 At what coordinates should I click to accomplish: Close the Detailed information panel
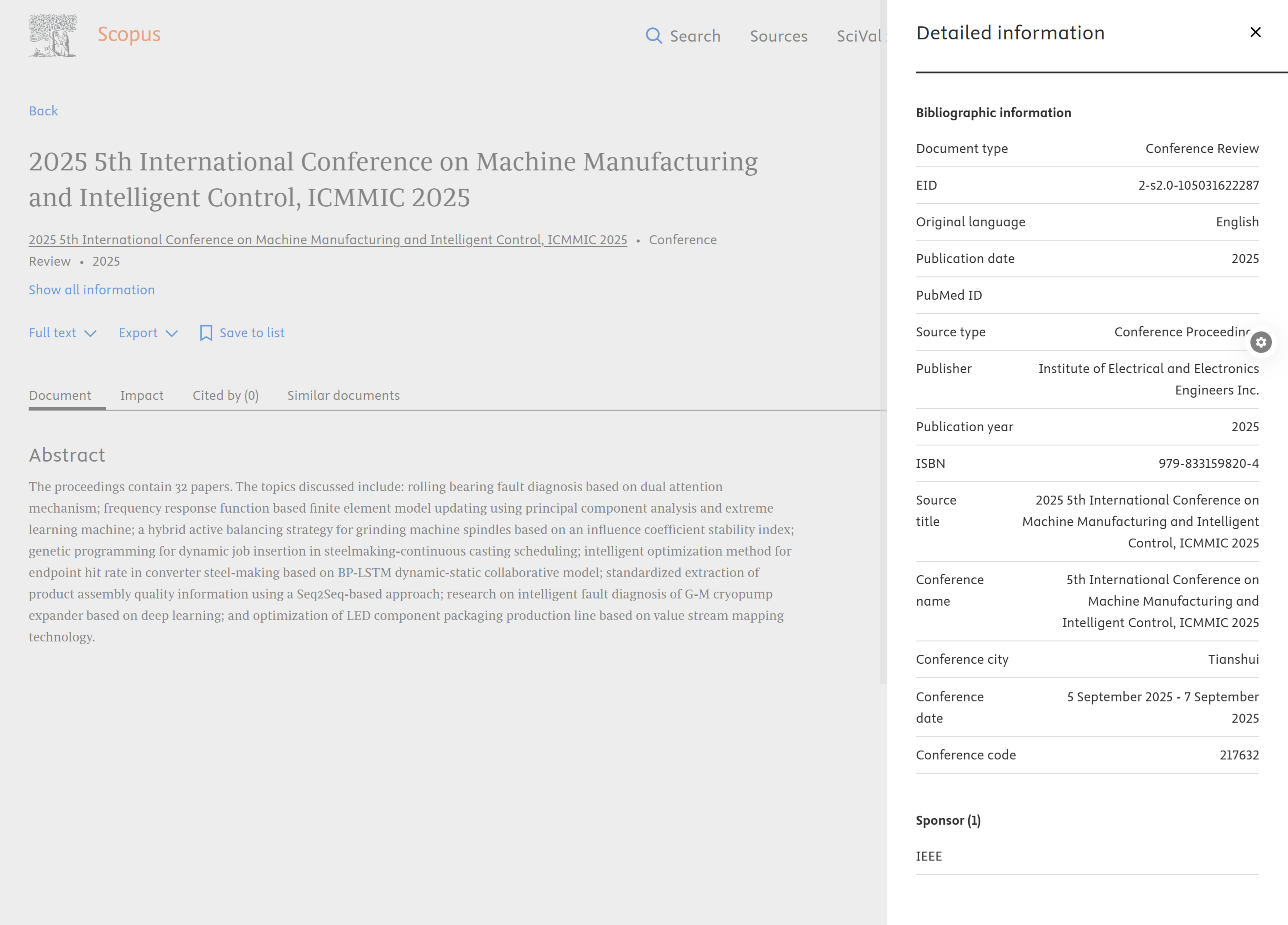(x=1255, y=32)
